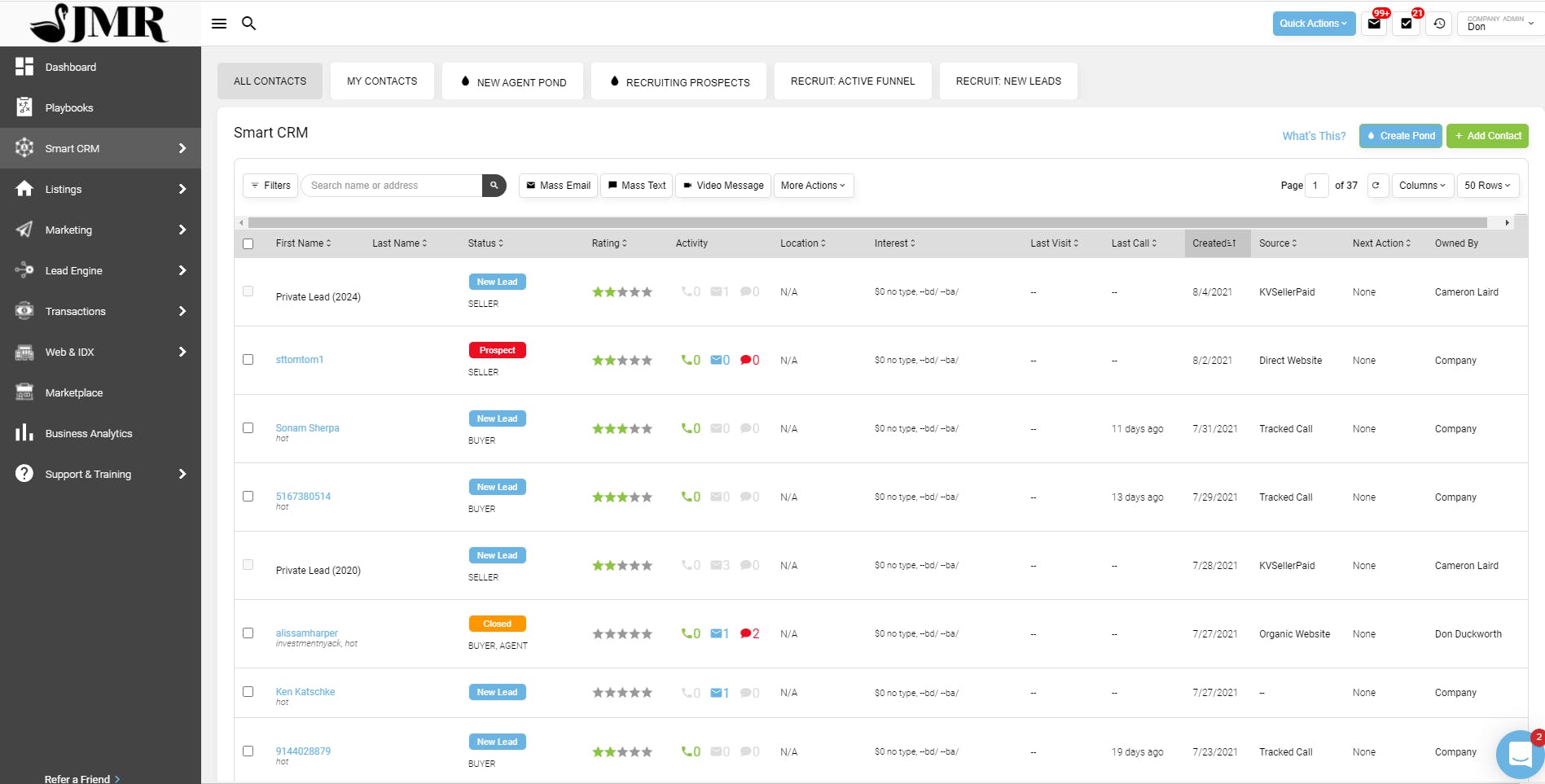
Task: Expand the Lead Engine submenu arrow
Action: click(x=182, y=270)
